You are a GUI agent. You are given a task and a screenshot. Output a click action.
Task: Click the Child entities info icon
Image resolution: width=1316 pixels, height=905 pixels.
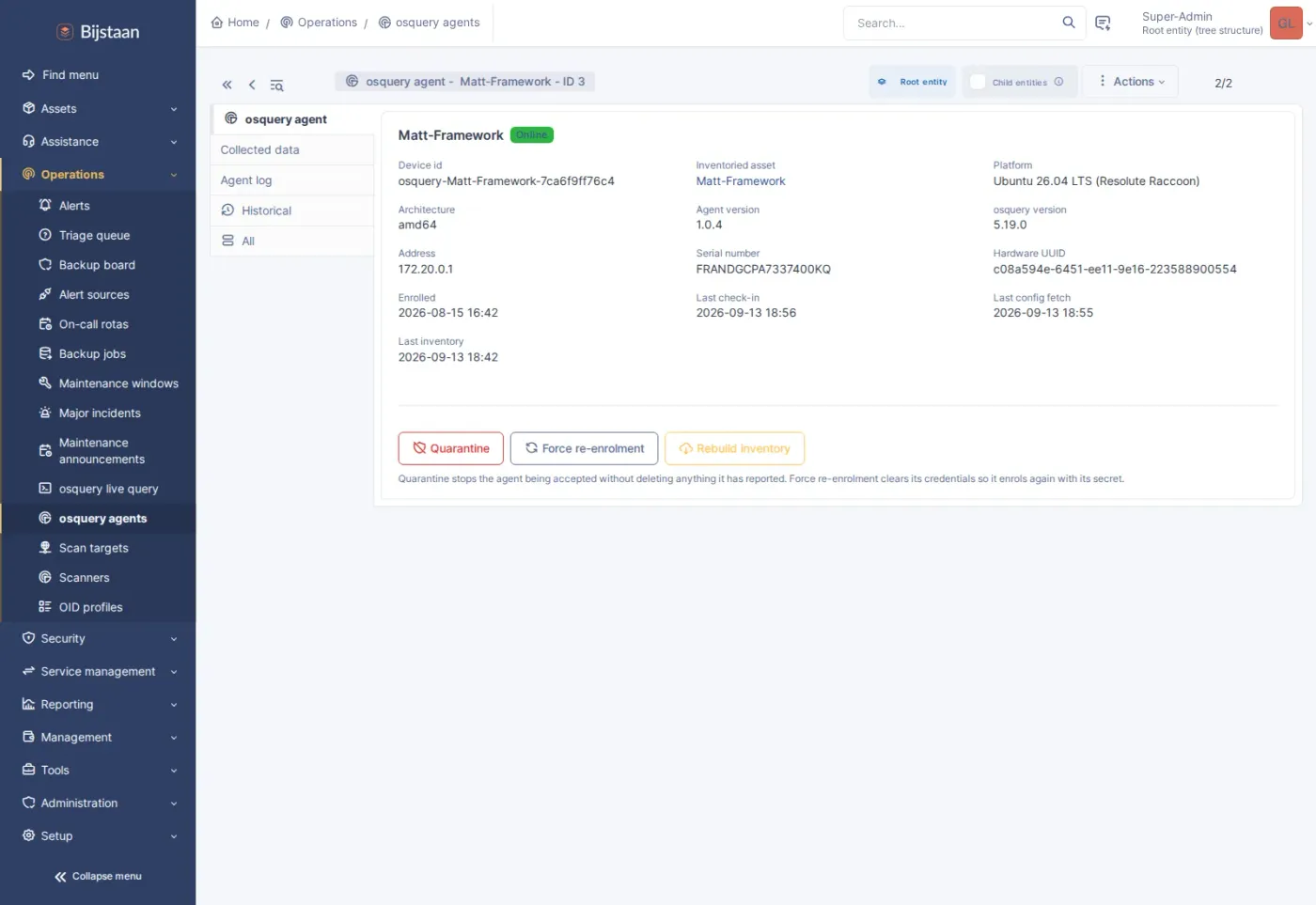click(1058, 82)
